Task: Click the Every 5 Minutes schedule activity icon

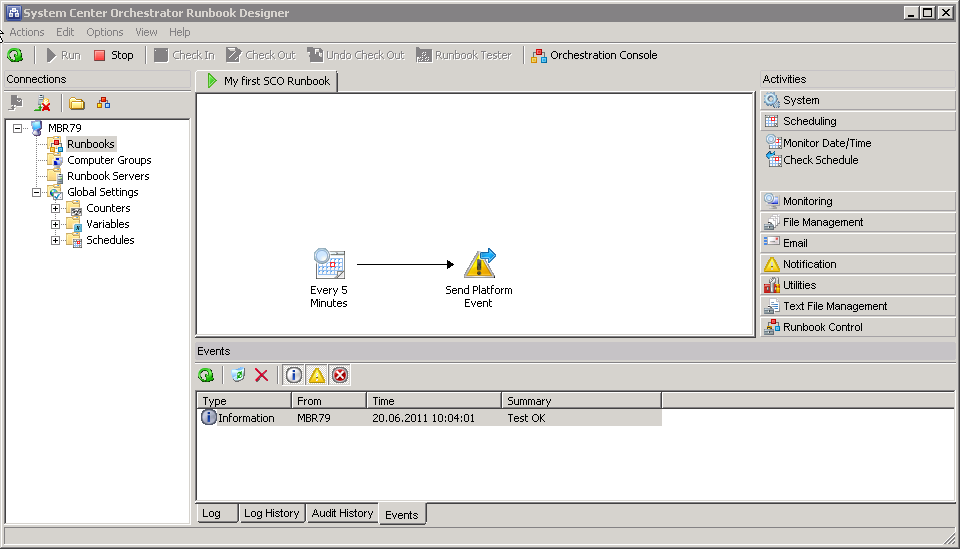Action: coord(329,264)
